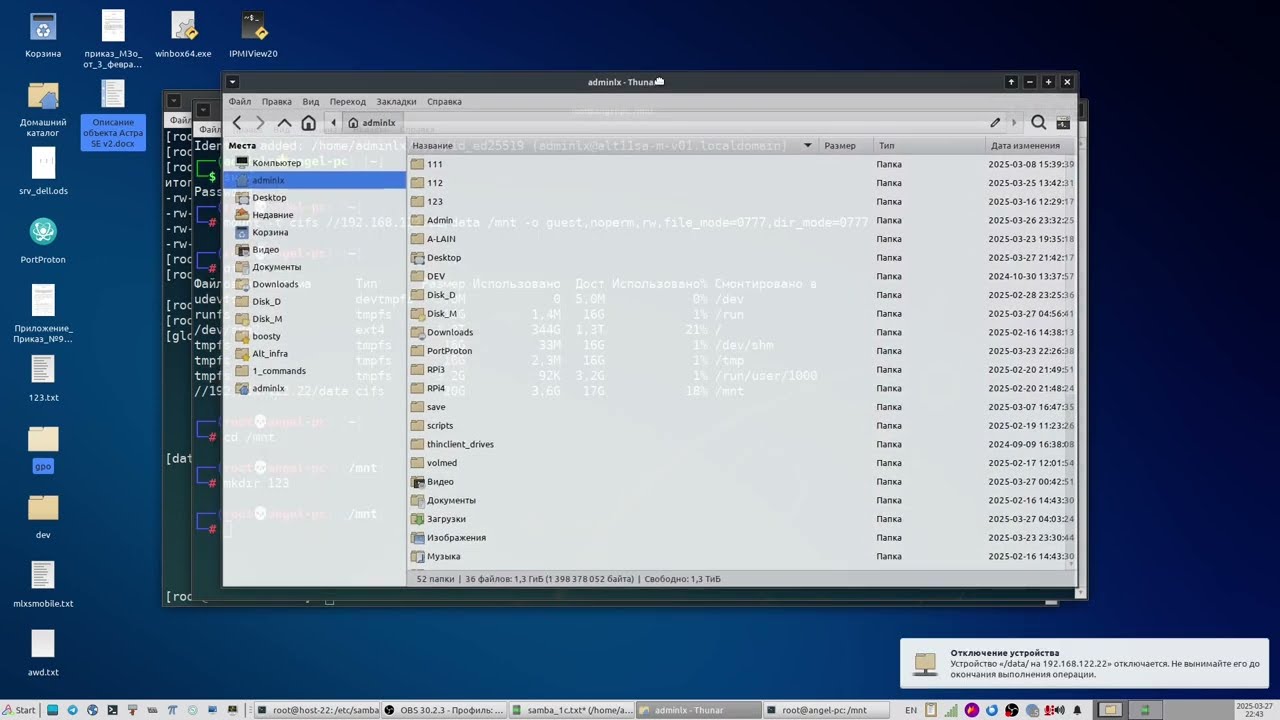Image resolution: width=1280 pixels, height=720 pixels.
Task: Click the EN keyboard layout indicator
Action: pos(910,710)
